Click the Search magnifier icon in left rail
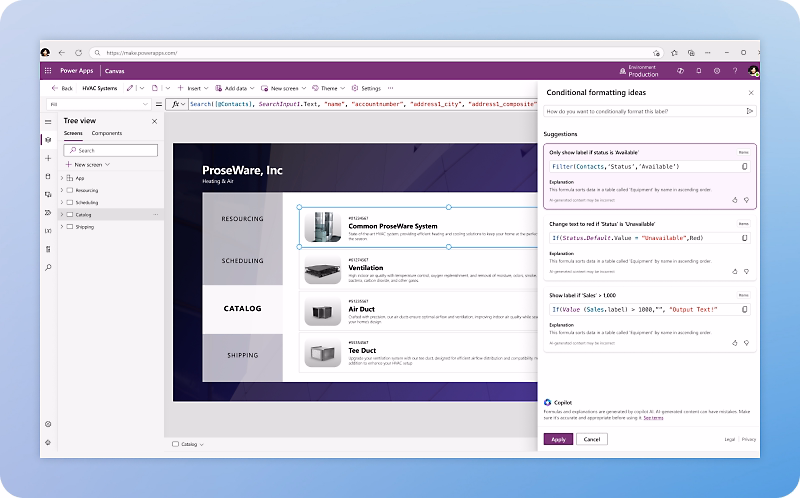 (48, 267)
